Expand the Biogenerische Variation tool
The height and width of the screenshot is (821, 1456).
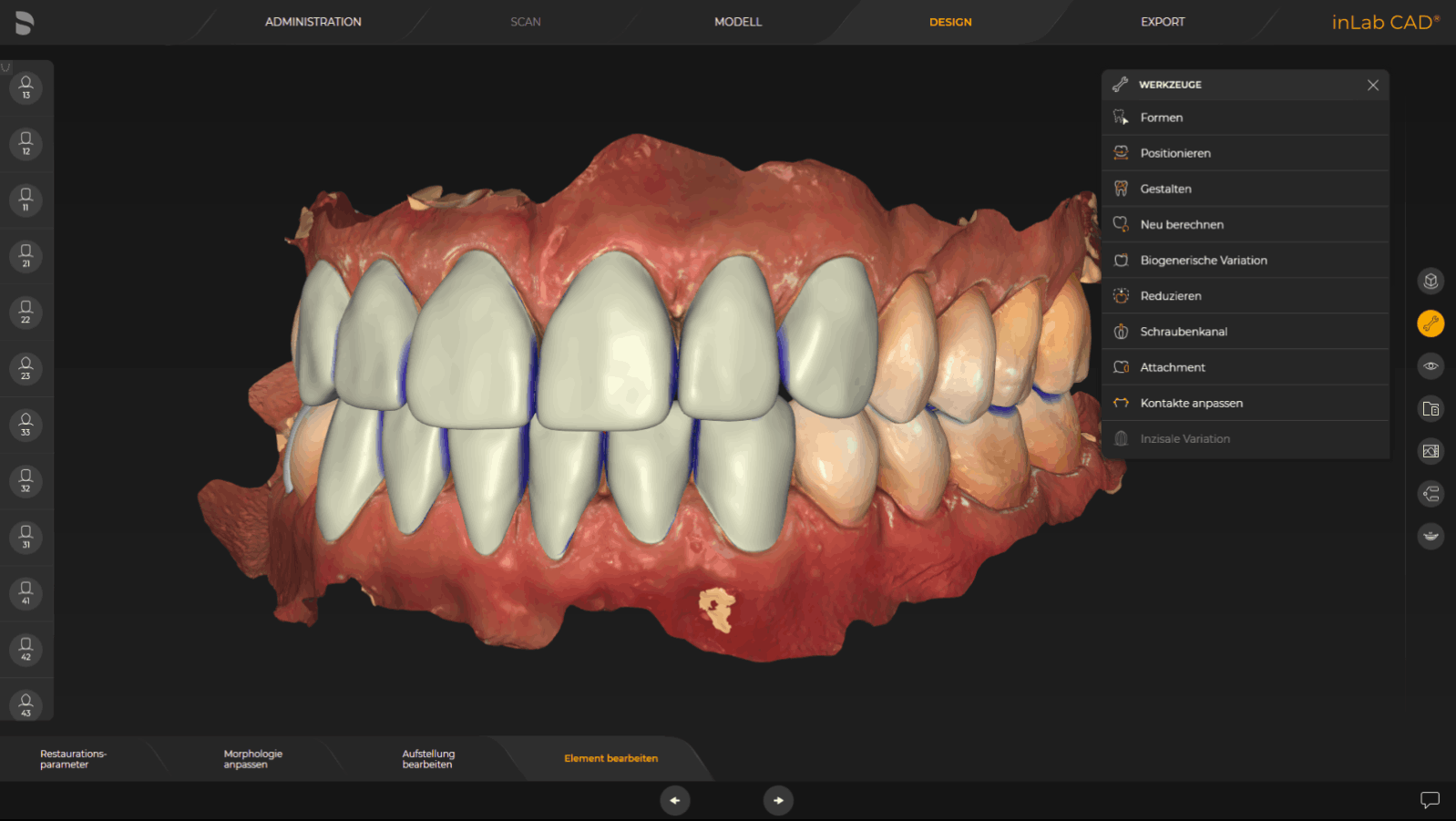pyautogui.click(x=1203, y=261)
